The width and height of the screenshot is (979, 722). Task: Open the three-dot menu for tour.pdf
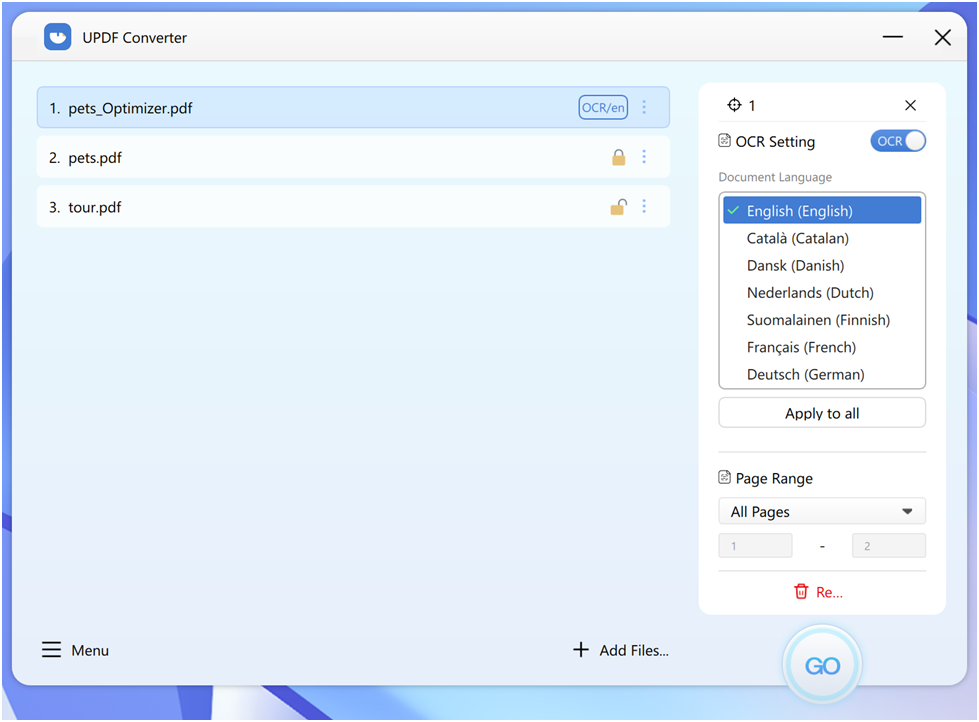click(x=644, y=207)
